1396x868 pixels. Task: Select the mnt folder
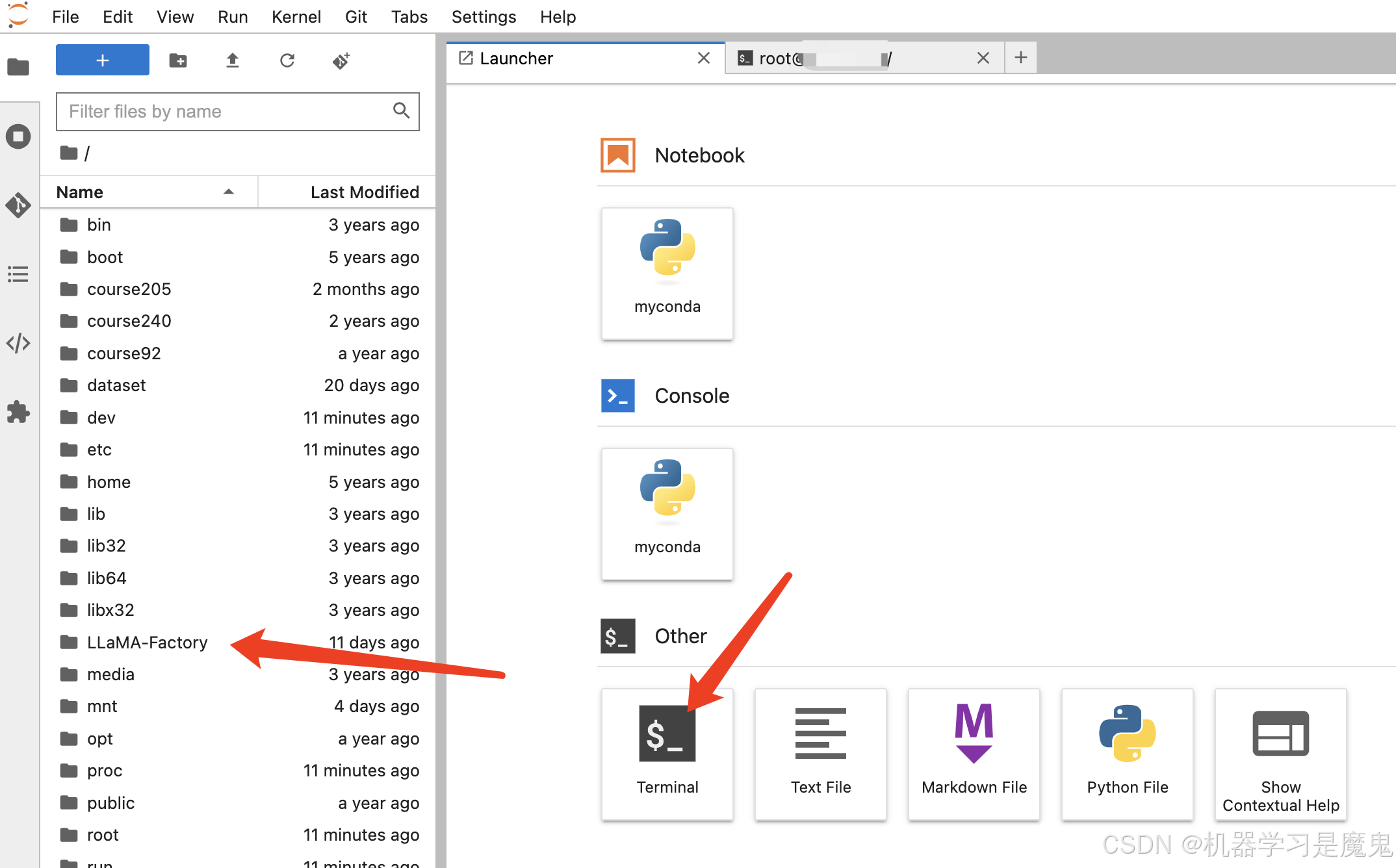[x=238, y=706]
